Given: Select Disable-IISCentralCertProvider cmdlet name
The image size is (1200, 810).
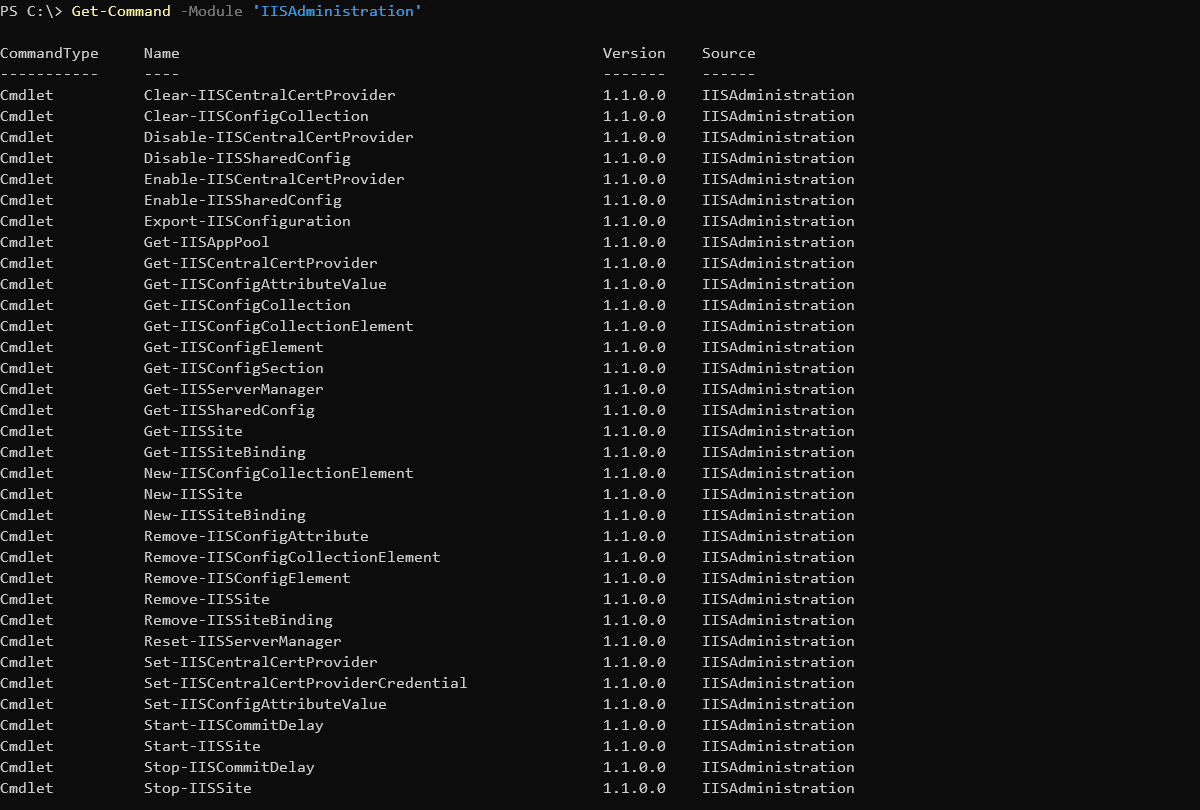Looking at the screenshot, I should (279, 137).
